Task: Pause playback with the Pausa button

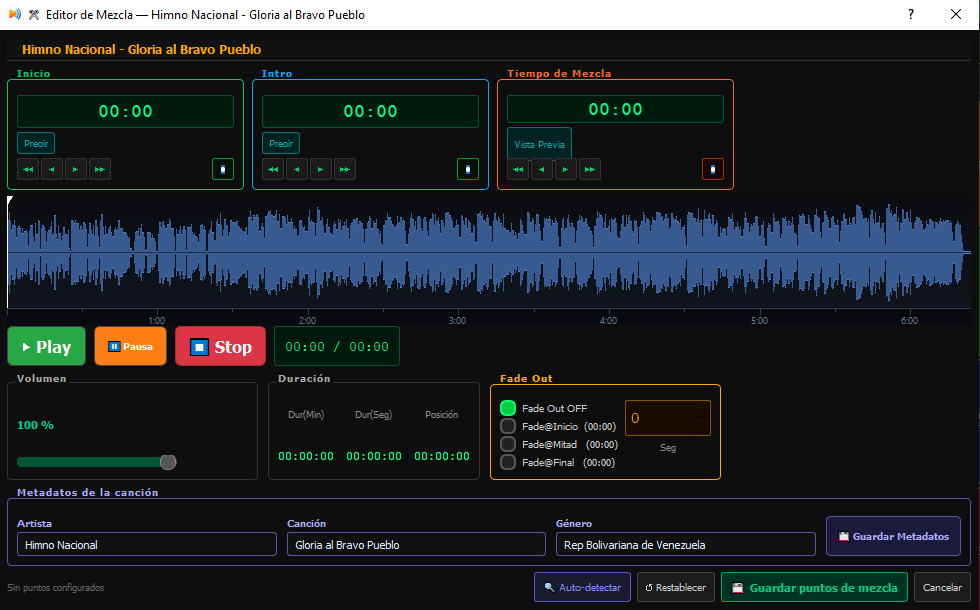Action: [131, 346]
